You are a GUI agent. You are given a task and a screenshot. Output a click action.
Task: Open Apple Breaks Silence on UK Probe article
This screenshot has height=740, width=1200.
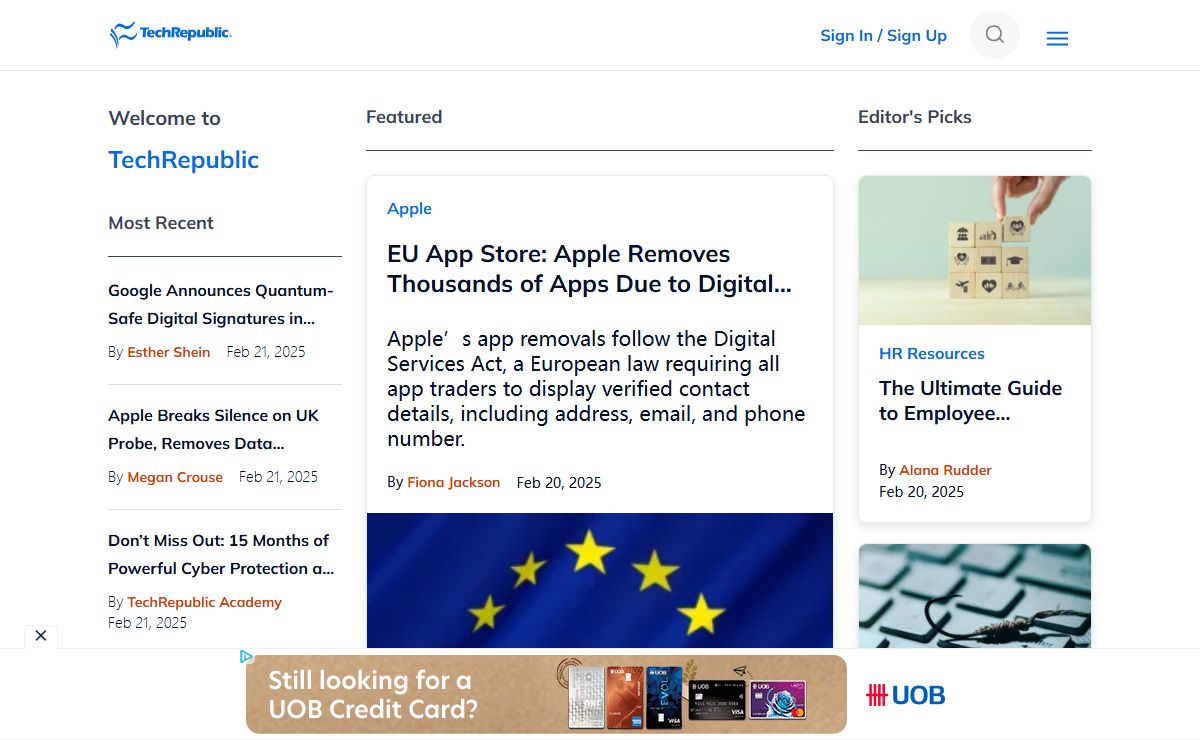(214, 430)
